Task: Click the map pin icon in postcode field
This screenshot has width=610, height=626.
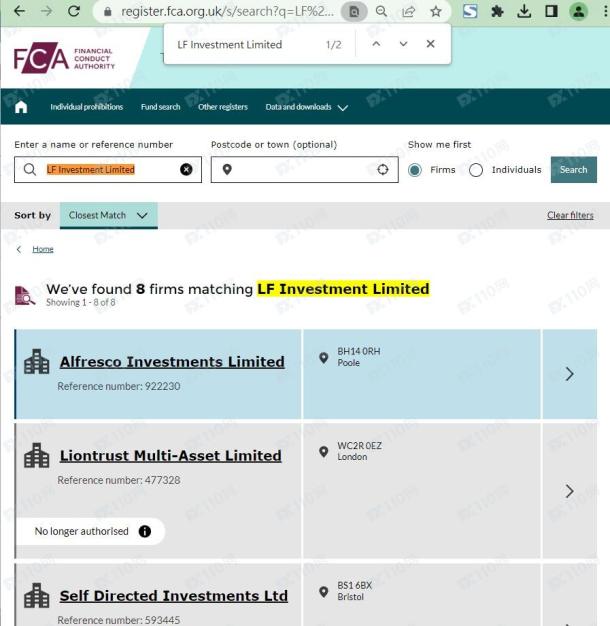Action: 227,170
